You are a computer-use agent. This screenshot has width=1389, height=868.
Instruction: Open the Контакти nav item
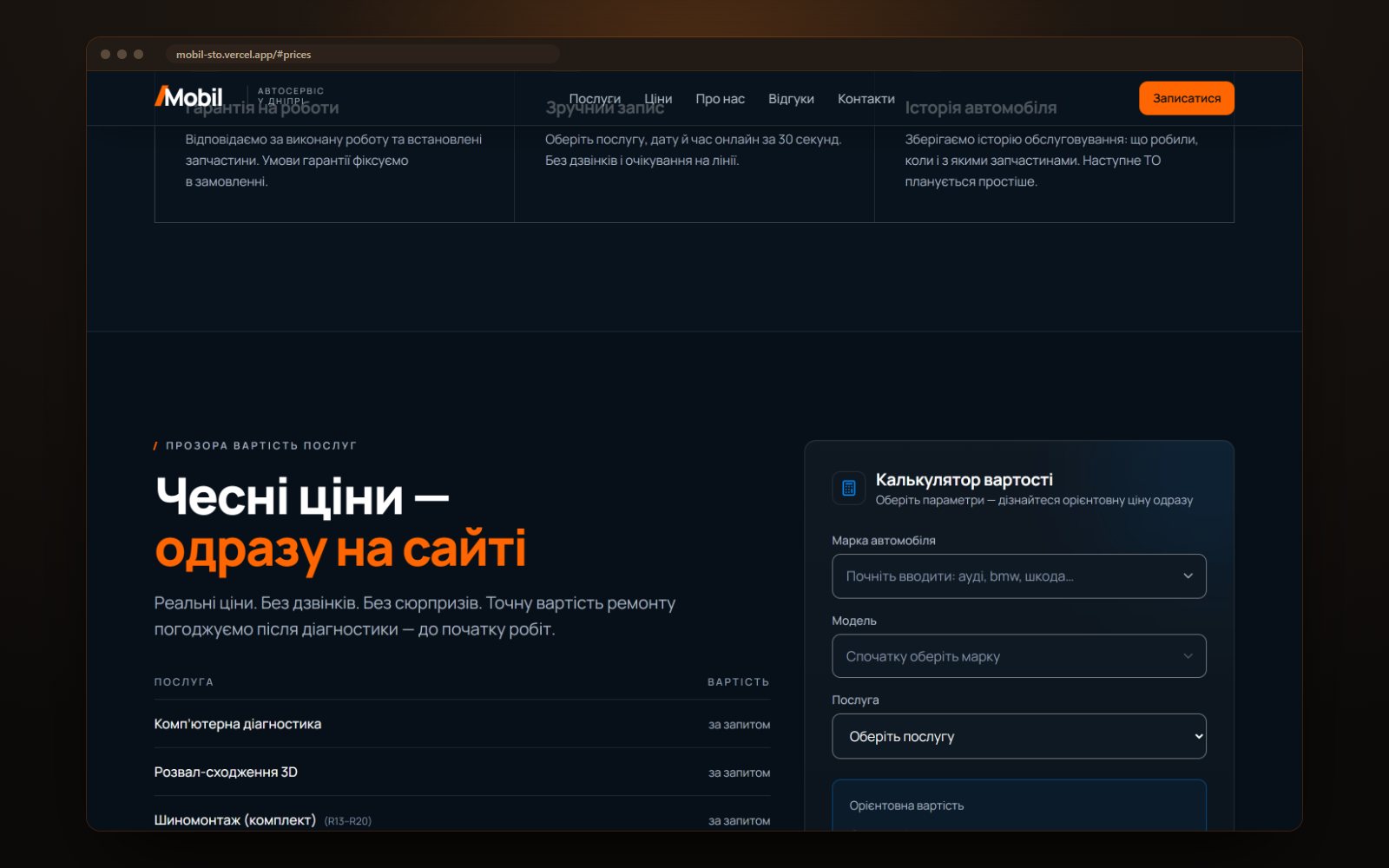pyautogui.click(x=866, y=98)
